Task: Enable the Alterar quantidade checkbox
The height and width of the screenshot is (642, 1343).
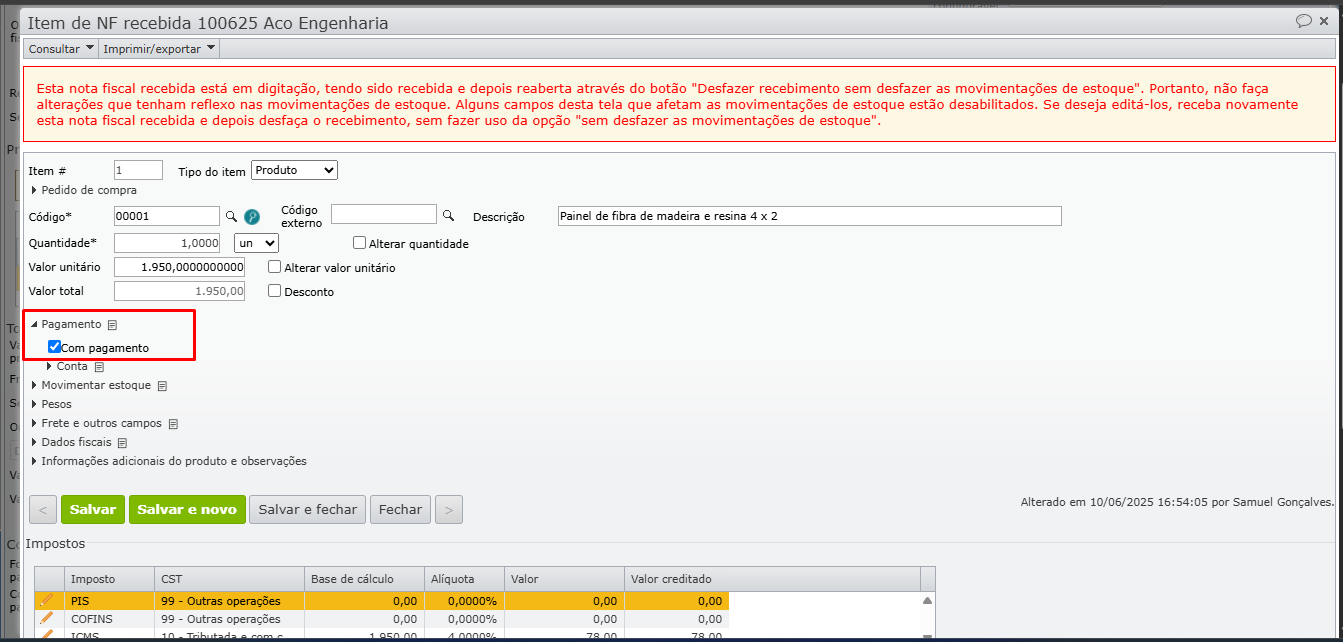Action: point(360,242)
